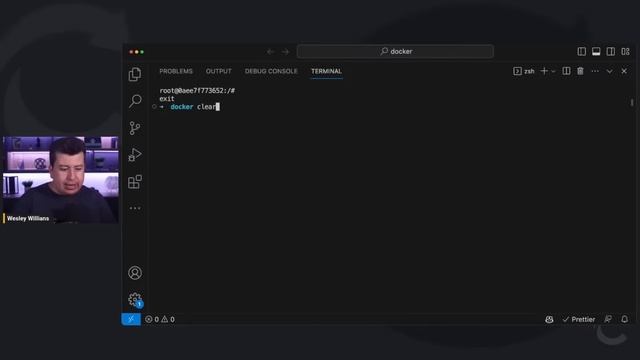This screenshot has height=360, width=640.
Task: Open the Explorer view in activity bar
Action: (135, 74)
